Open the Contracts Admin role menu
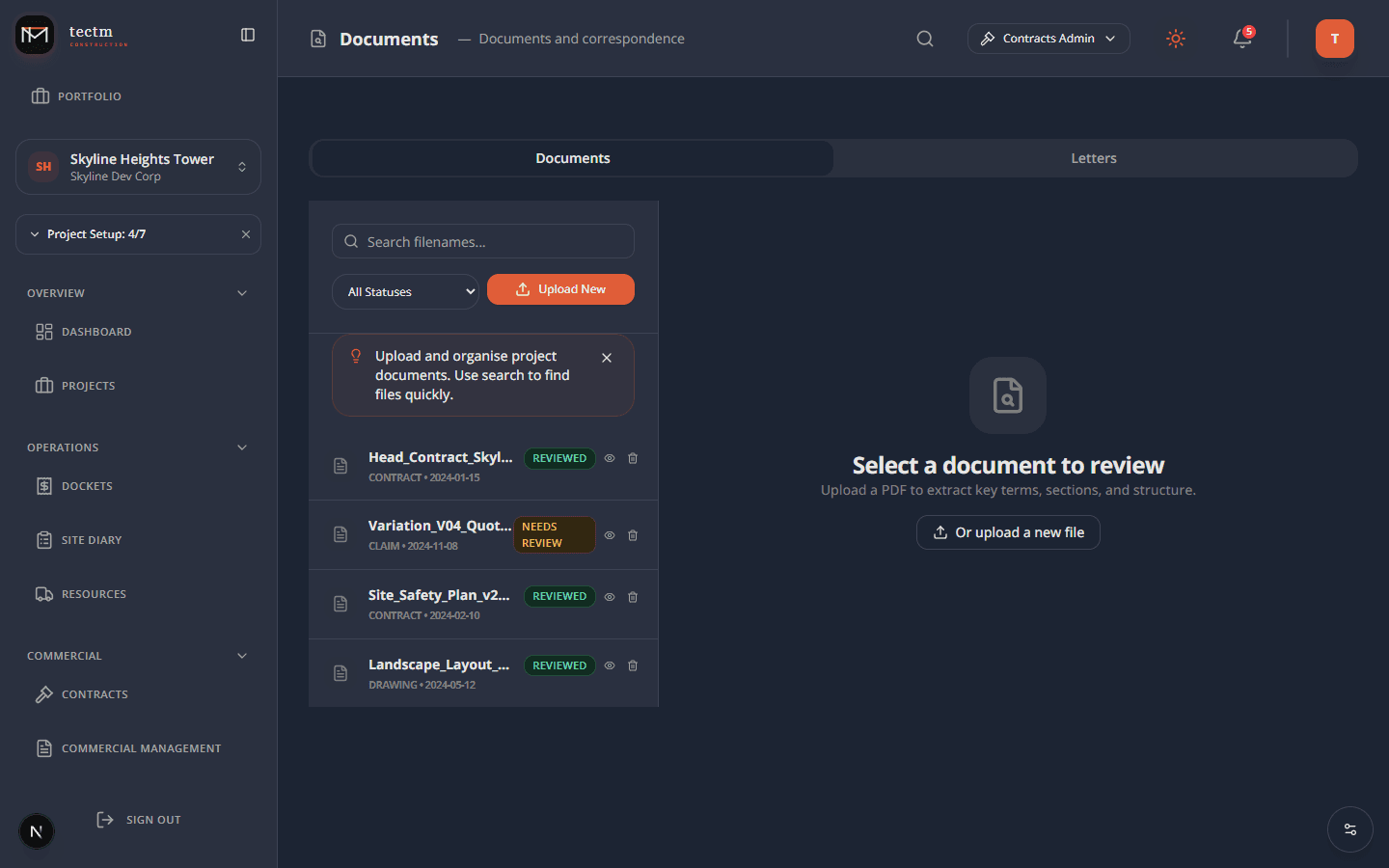Image resolution: width=1389 pixels, height=868 pixels. click(x=1048, y=39)
